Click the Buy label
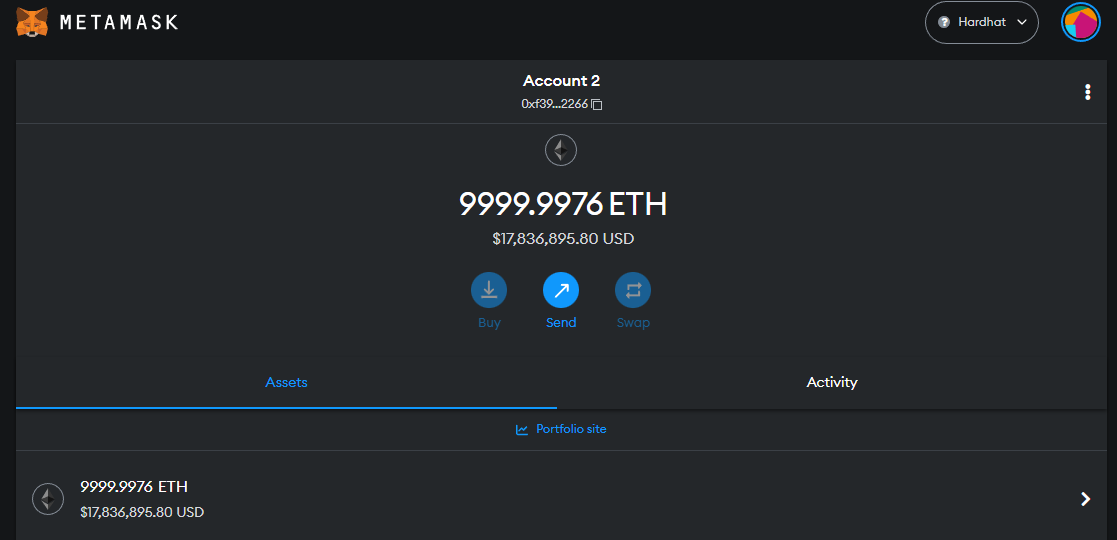The width and height of the screenshot is (1117, 540). pos(489,323)
